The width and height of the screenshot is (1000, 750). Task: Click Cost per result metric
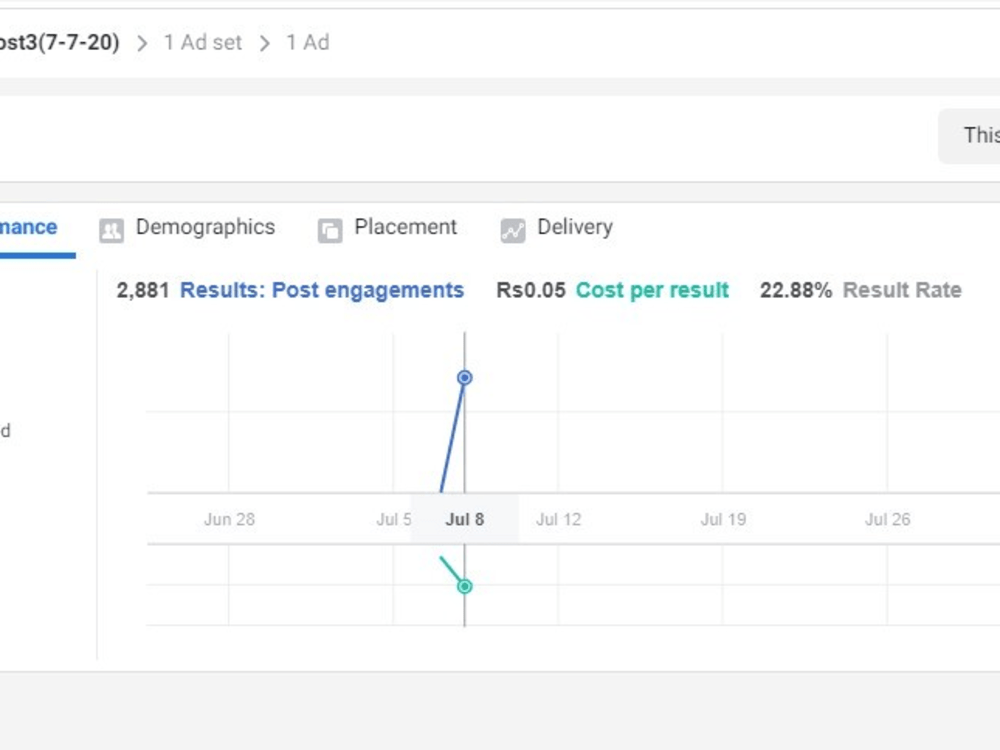coord(652,290)
